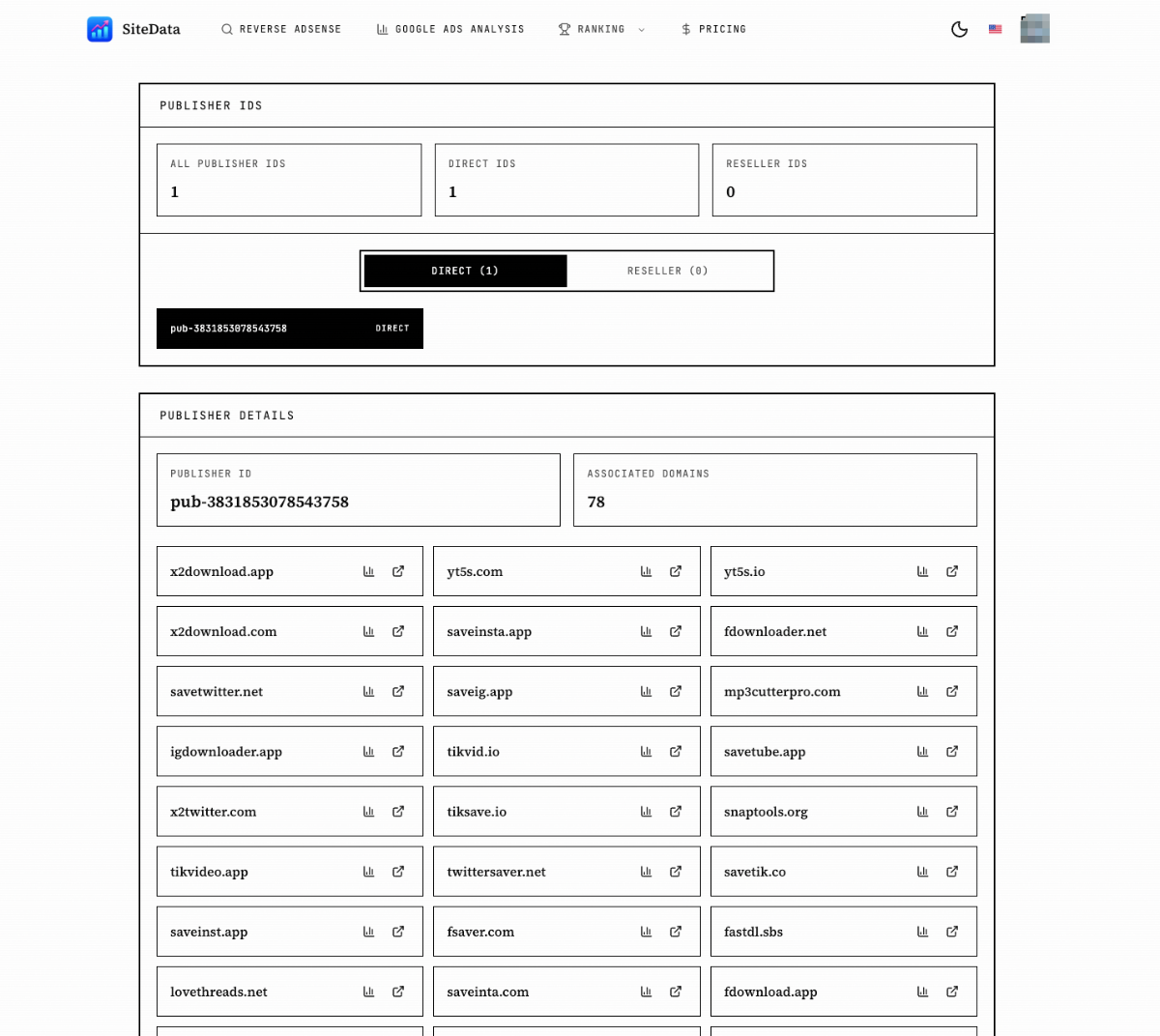
Task: Click the SiteData logo icon
Action: point(100,29)
